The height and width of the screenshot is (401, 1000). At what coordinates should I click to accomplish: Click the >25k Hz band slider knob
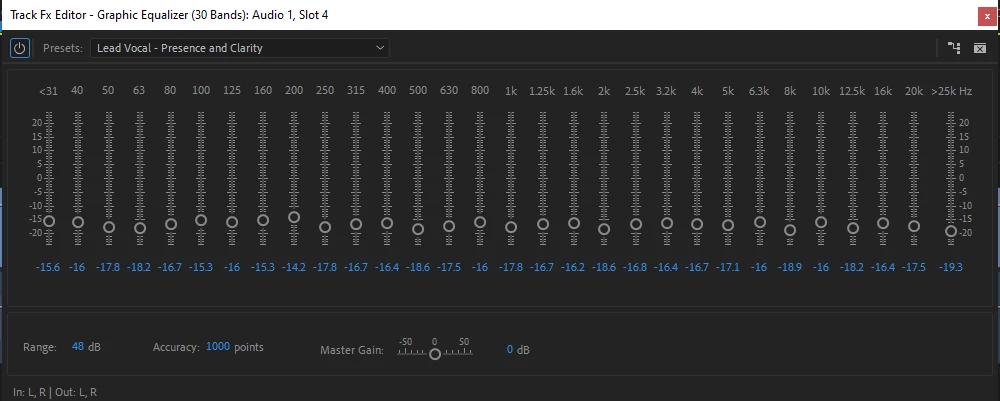[x=951, y=231]
